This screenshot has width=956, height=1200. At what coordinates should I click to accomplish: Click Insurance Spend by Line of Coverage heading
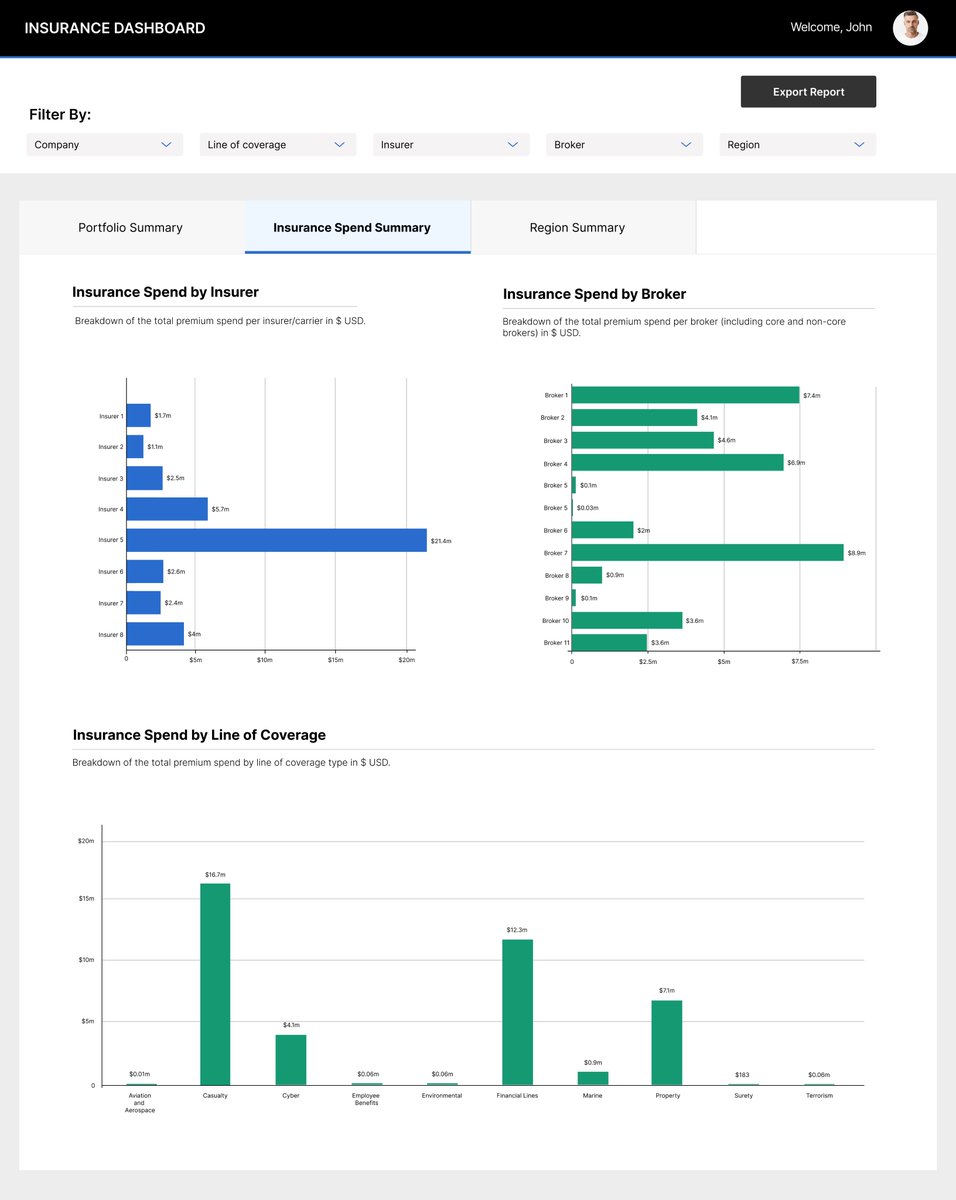tap(200, 735)
